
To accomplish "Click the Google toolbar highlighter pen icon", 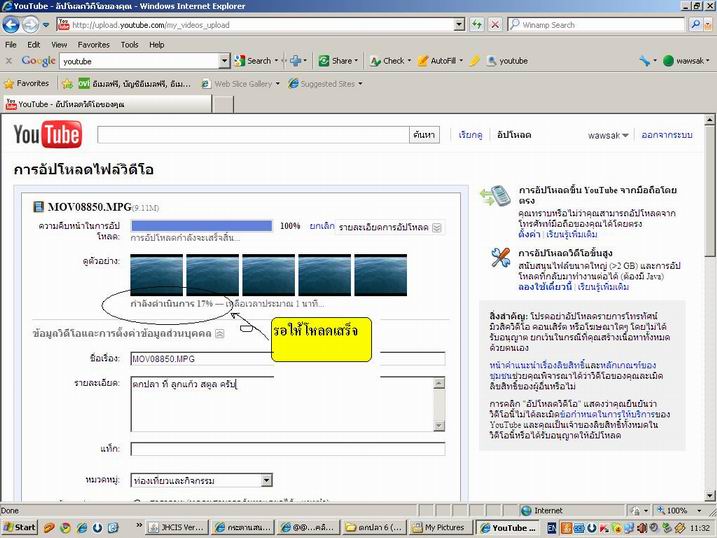I will coord(475,61).
